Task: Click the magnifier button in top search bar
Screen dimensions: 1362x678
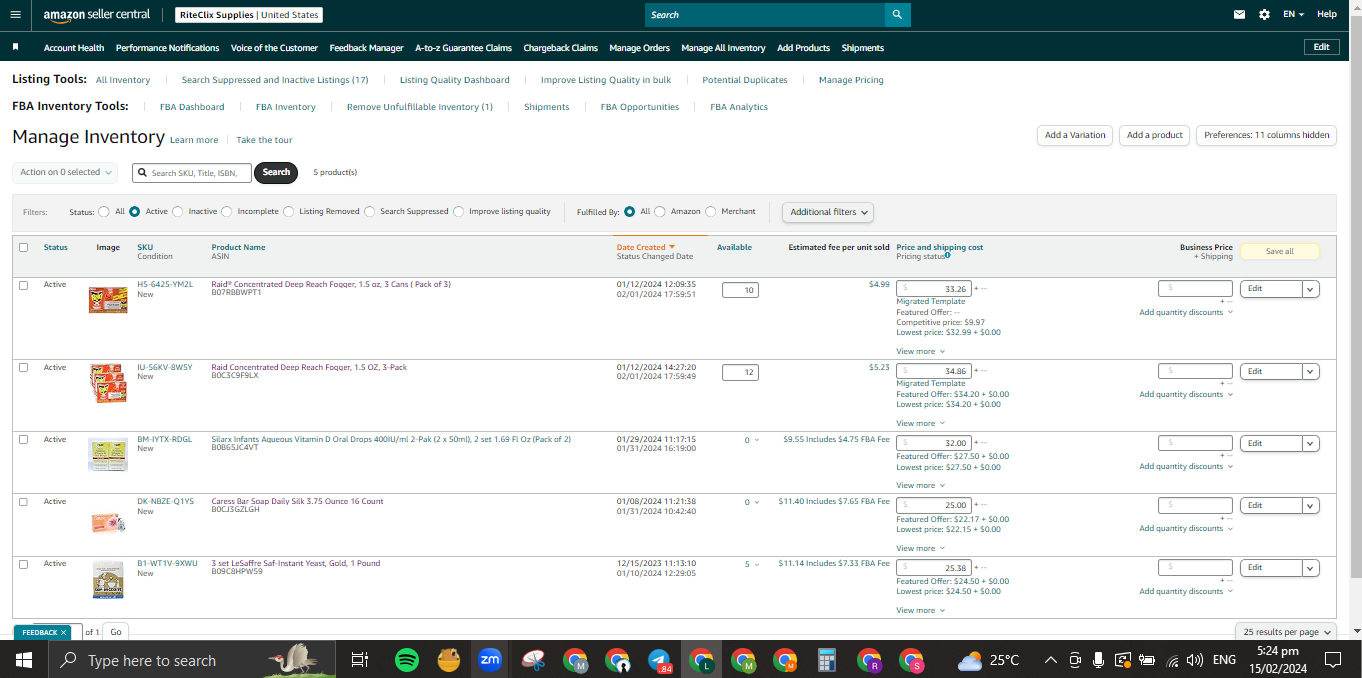Action: [897, 15]
